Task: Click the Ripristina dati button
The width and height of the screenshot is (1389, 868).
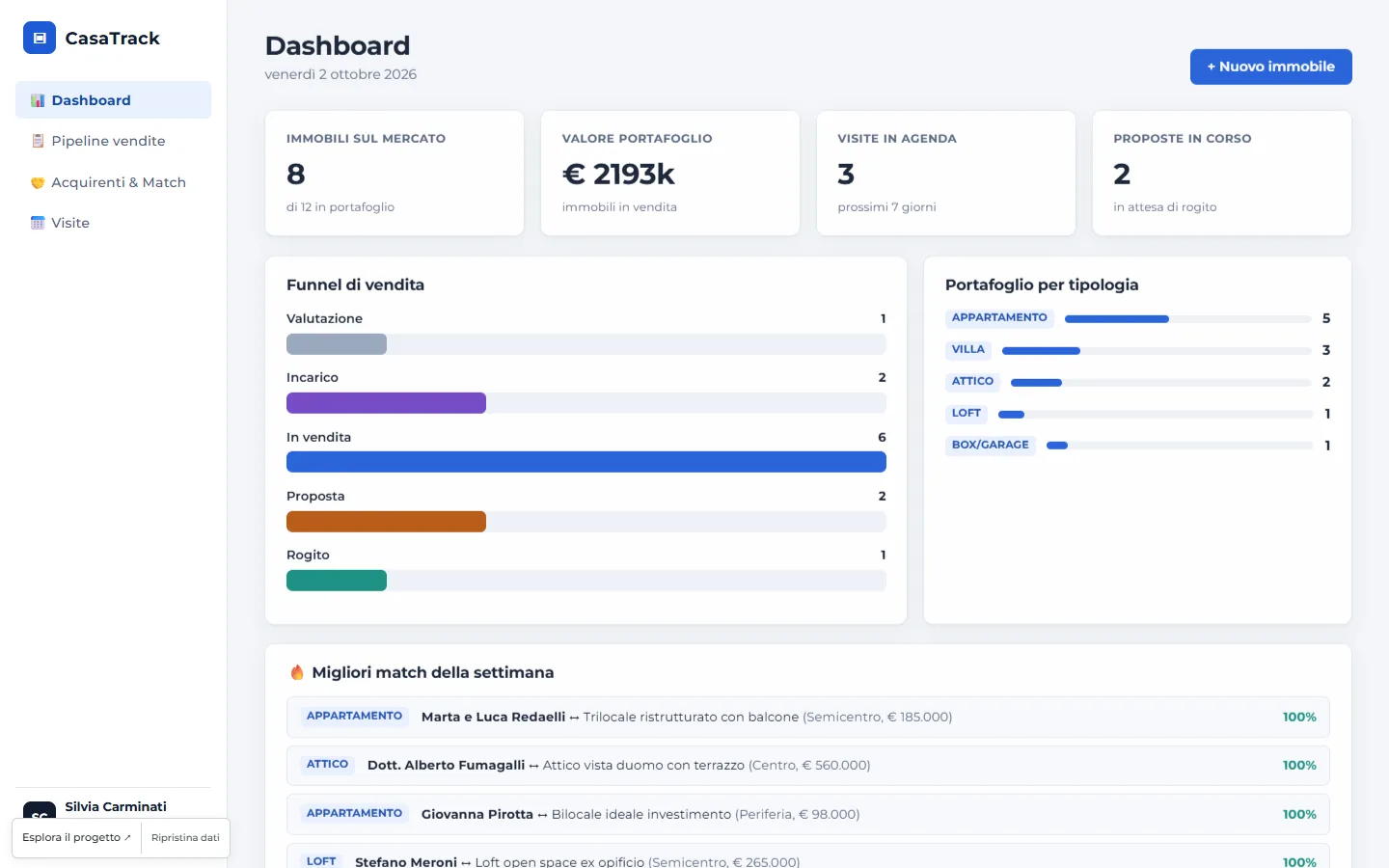Action: pyautogui.click(x=185, y=837)
